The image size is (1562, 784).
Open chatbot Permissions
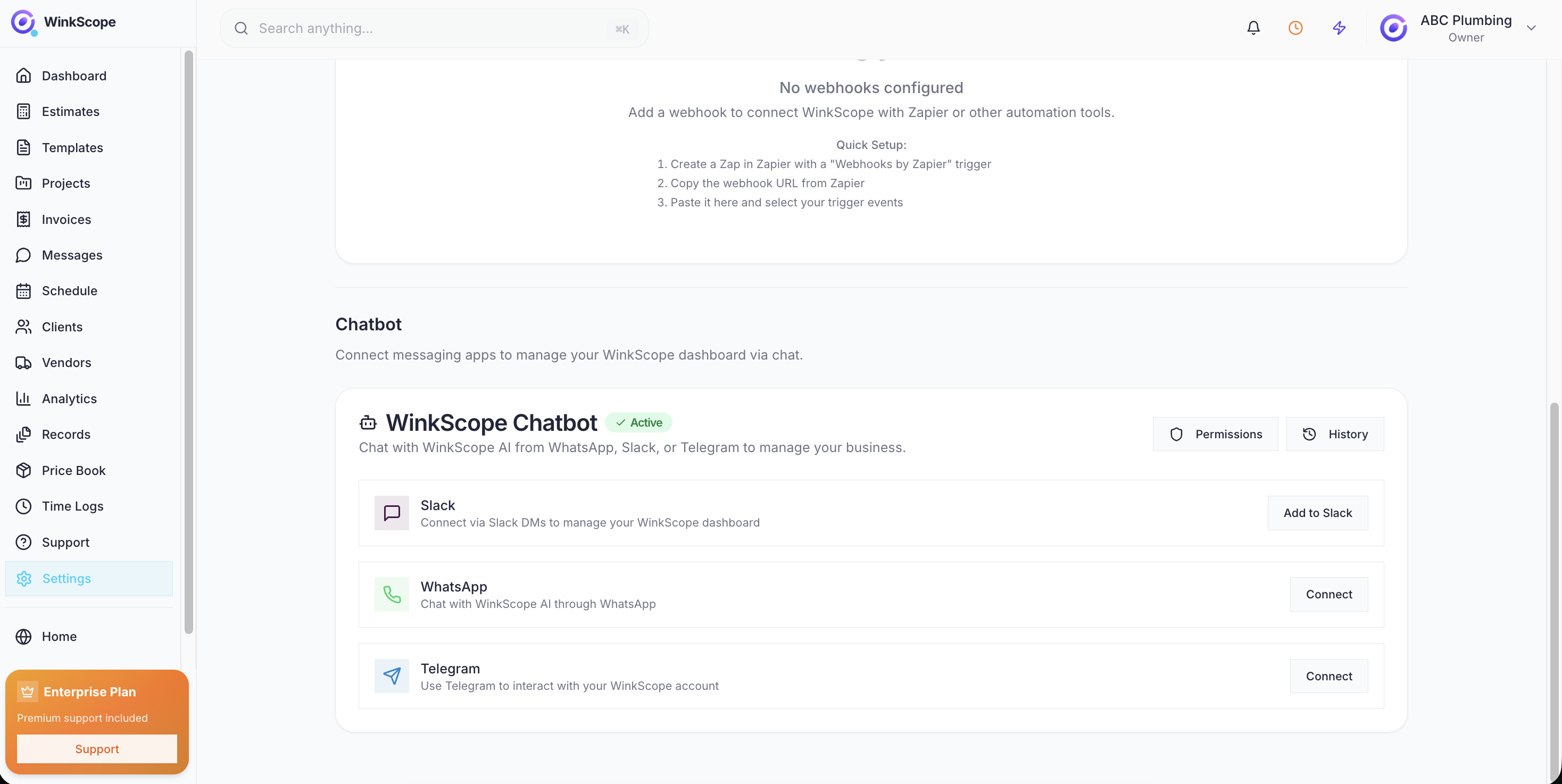(1215, 434)
